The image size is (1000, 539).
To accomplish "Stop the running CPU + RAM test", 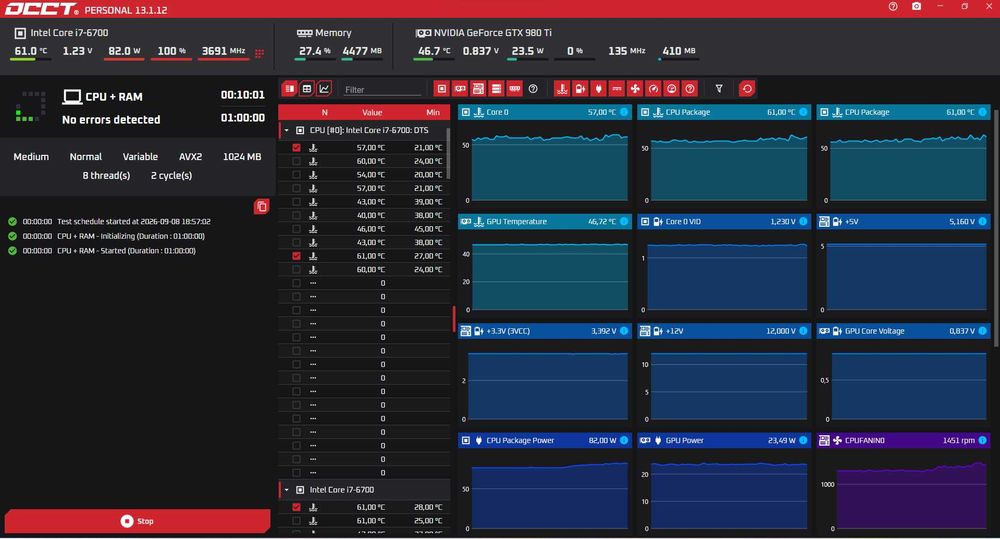I will pyautogui.click(x=137, y=521).
